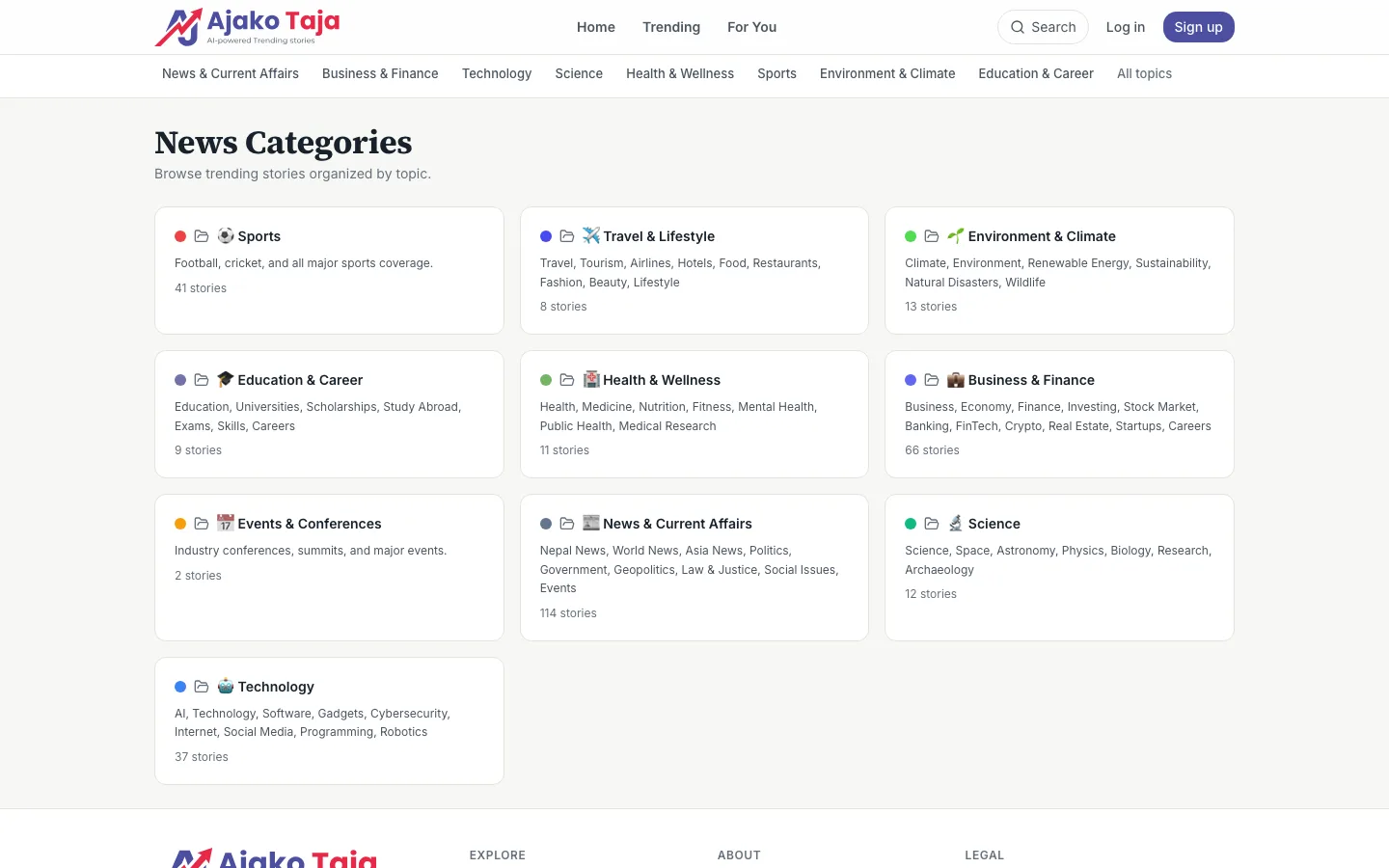Open the Home nav item
Viewport: 1389px width, 868px height.
pyautogui.click(x=596, y=27)
